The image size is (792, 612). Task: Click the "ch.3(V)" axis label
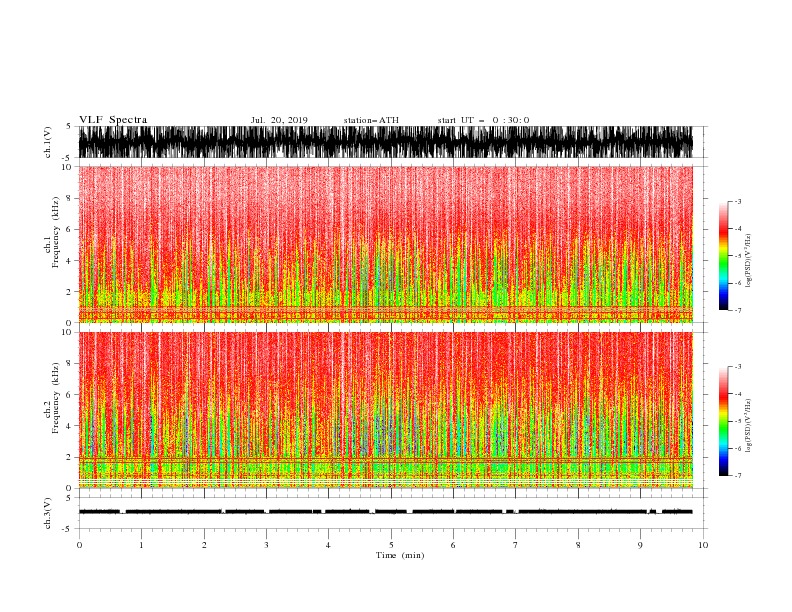point(48,513)
